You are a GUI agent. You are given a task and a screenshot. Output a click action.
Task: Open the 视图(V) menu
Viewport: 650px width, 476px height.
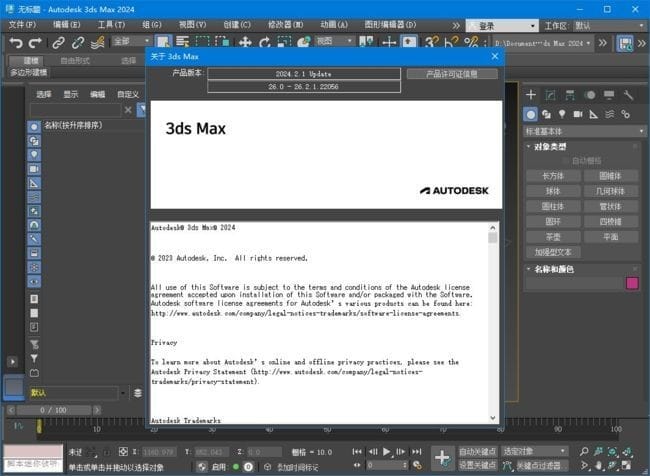pyautogui.click(x=192, y=25)
